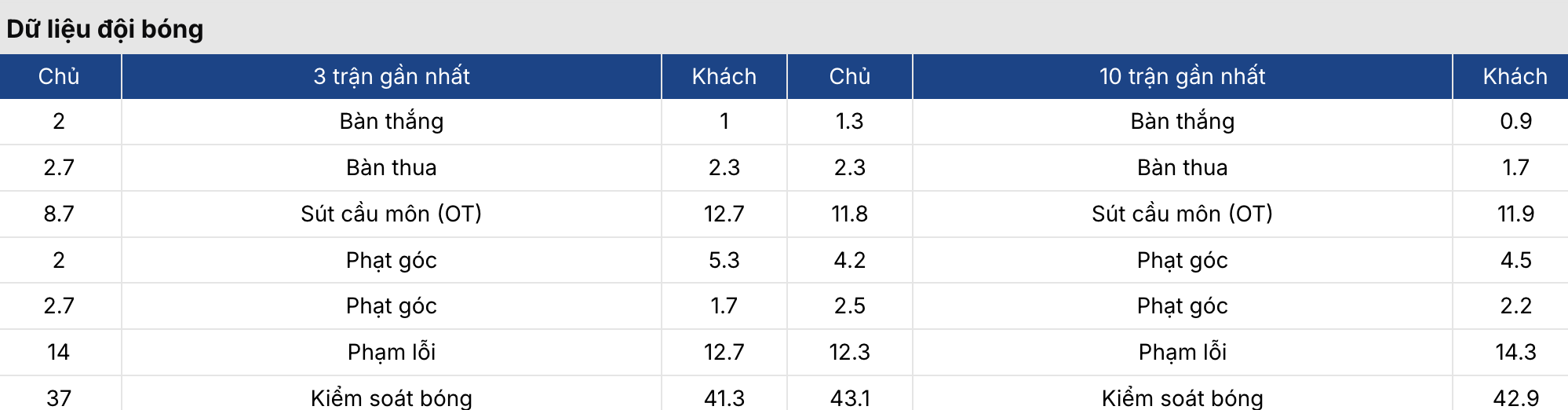Click "Sút cầu môn (OT)" under 3 trận gần nhất
This screenshot has height=410, width=1568.
pos(391,214)
